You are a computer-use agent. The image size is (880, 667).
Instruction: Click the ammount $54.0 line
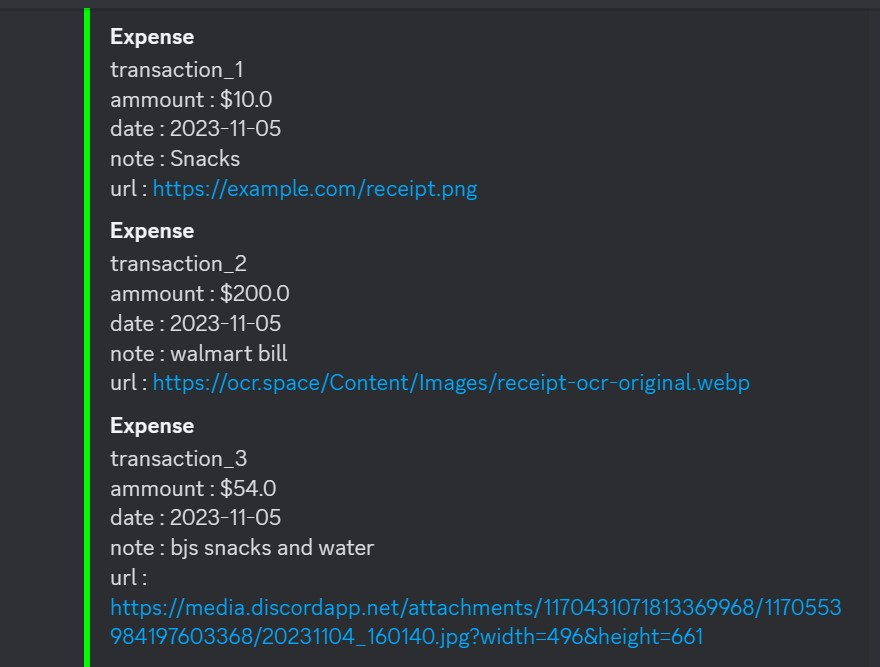pyautogui.click(x=193, y=488)
